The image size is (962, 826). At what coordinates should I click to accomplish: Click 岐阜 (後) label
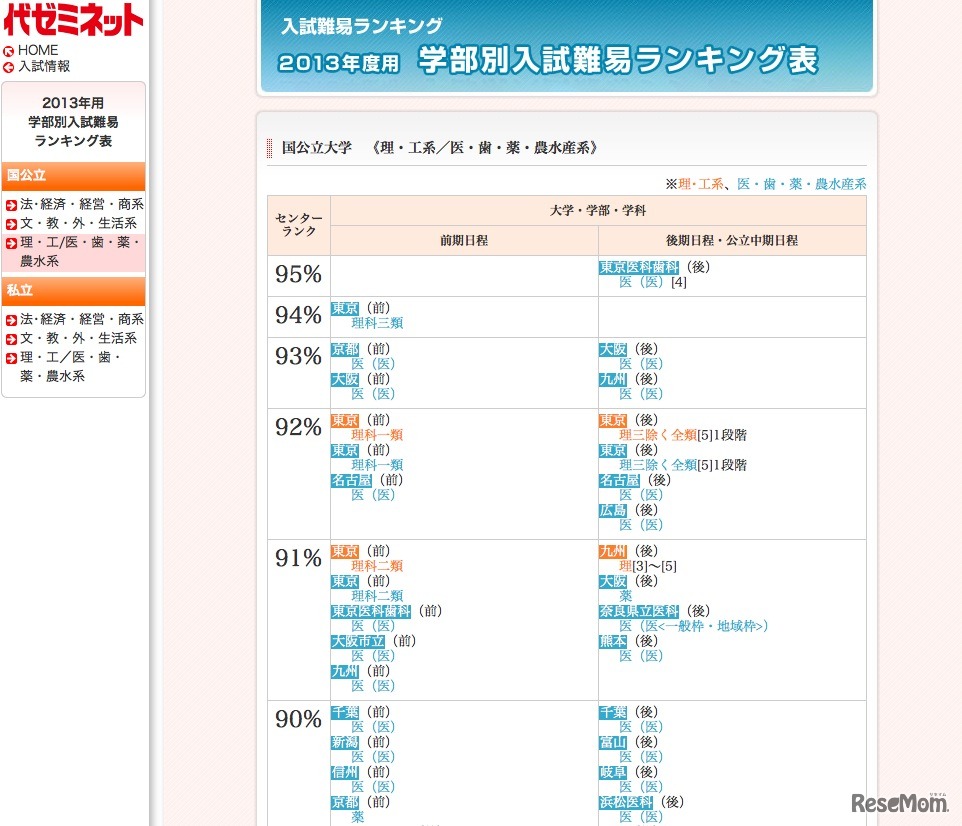(613, 773)
